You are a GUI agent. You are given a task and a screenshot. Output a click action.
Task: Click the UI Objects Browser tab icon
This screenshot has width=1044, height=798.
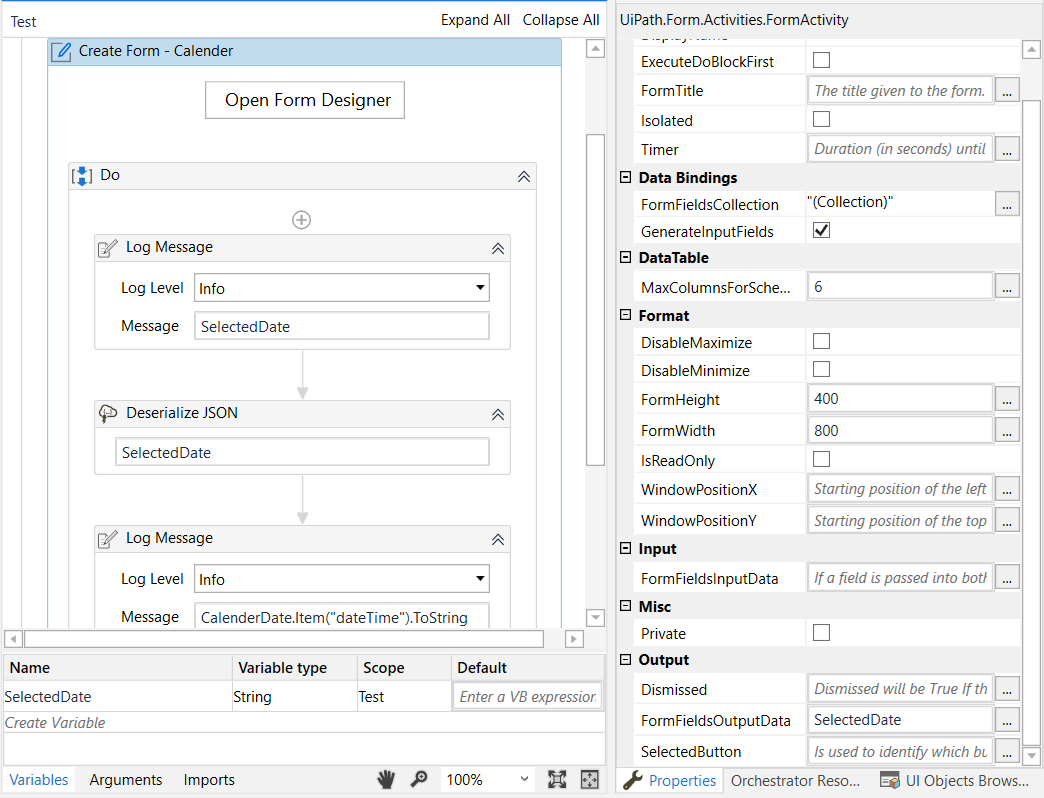[x=889, y=780]
